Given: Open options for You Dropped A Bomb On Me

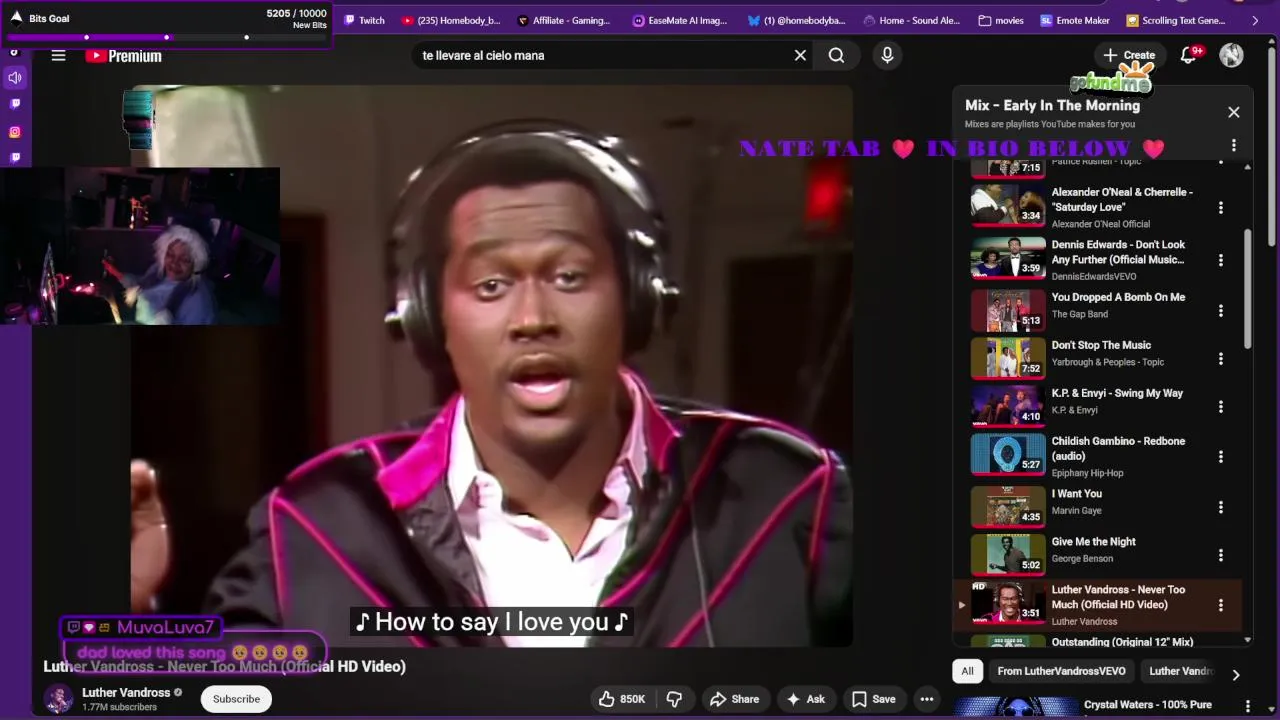Looking at the screenshot, I should [1220, 311].
